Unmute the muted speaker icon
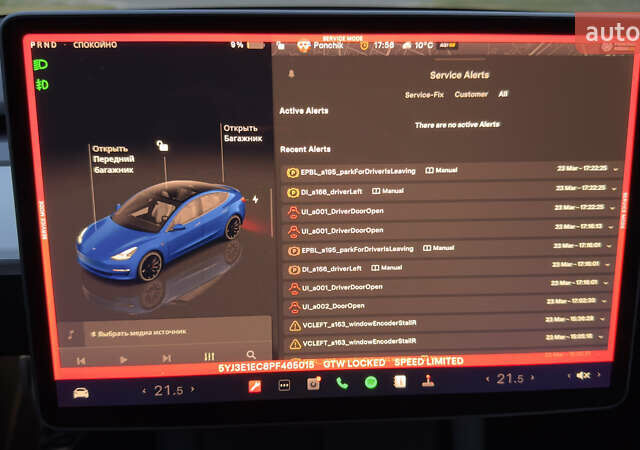640x450 pixels. click(x=583, y=375)
